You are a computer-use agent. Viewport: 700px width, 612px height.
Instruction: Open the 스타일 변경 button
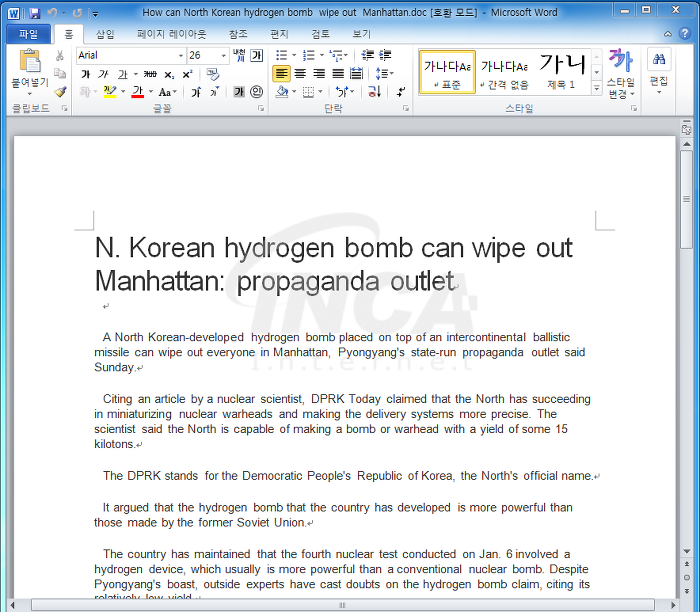[621, 74]
